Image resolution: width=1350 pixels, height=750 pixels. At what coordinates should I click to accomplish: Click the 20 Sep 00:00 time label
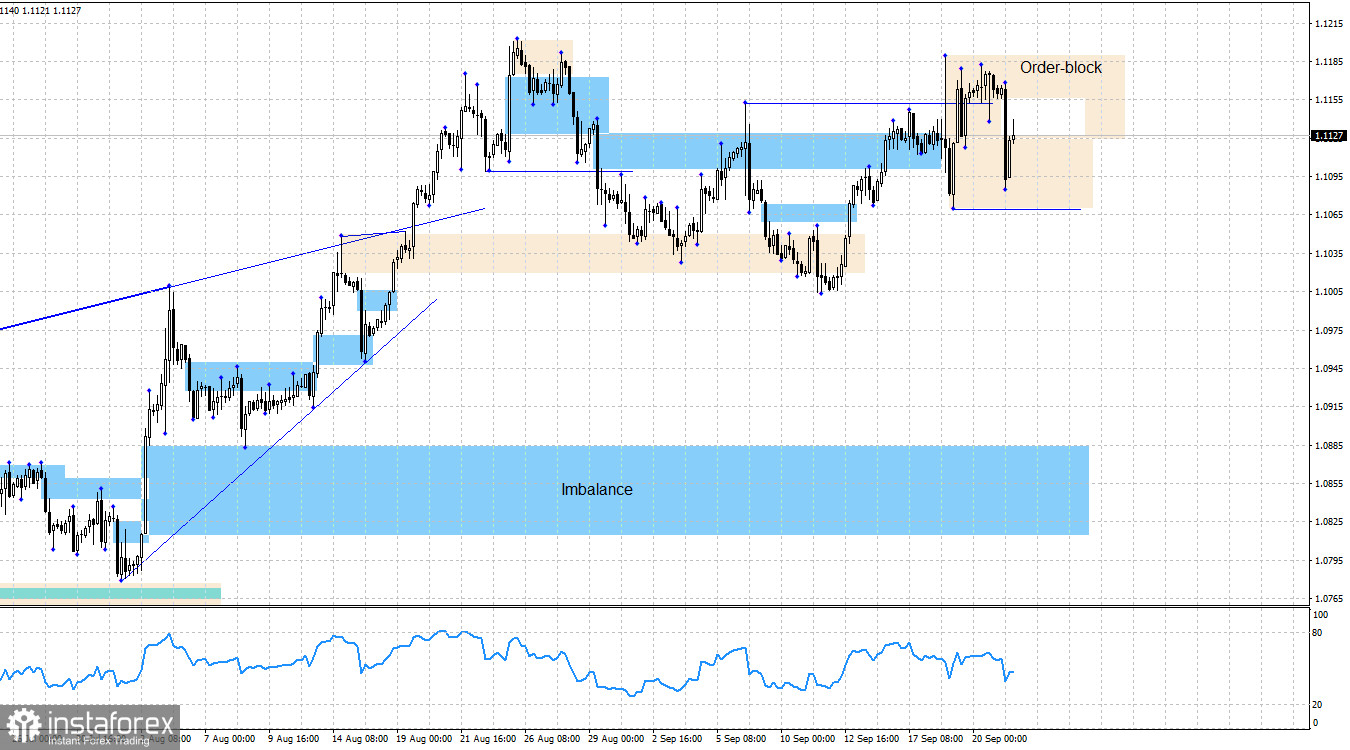[x=999, y=739]
